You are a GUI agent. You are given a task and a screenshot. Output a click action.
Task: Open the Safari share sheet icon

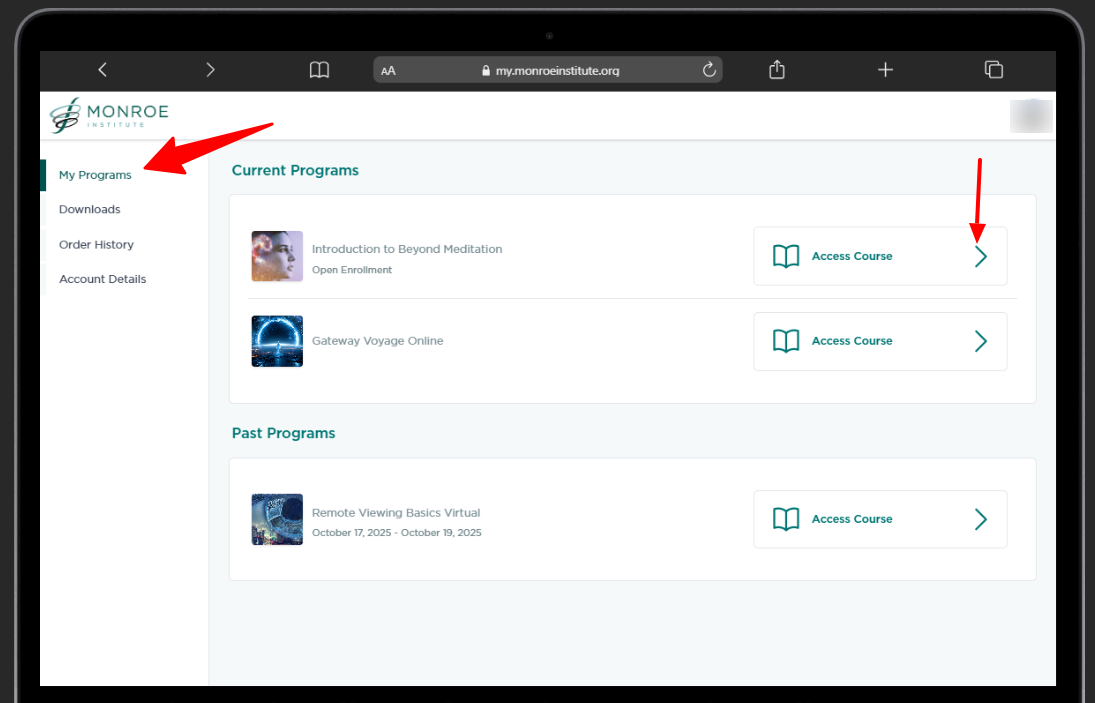[x=777, y=69]
